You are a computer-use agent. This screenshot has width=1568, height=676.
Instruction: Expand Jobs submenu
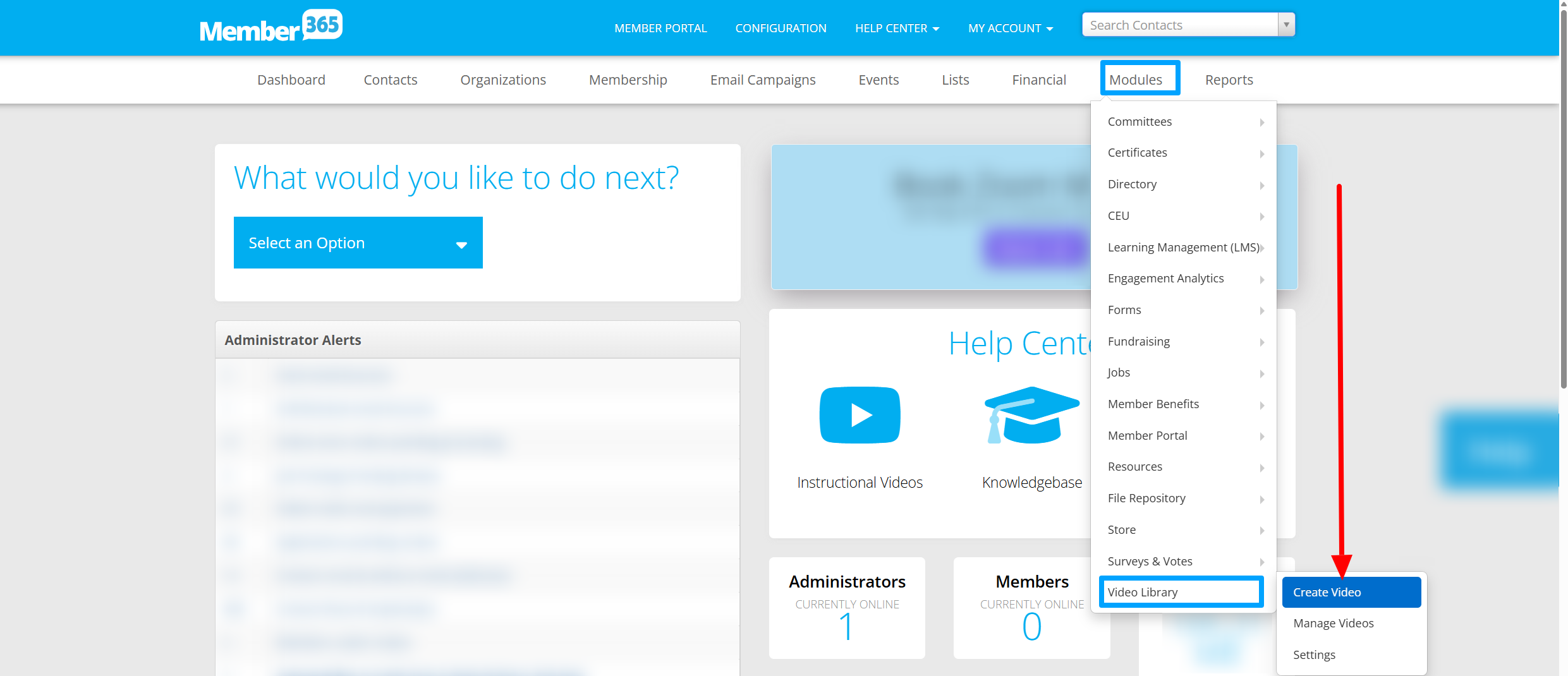(1183, 373)
